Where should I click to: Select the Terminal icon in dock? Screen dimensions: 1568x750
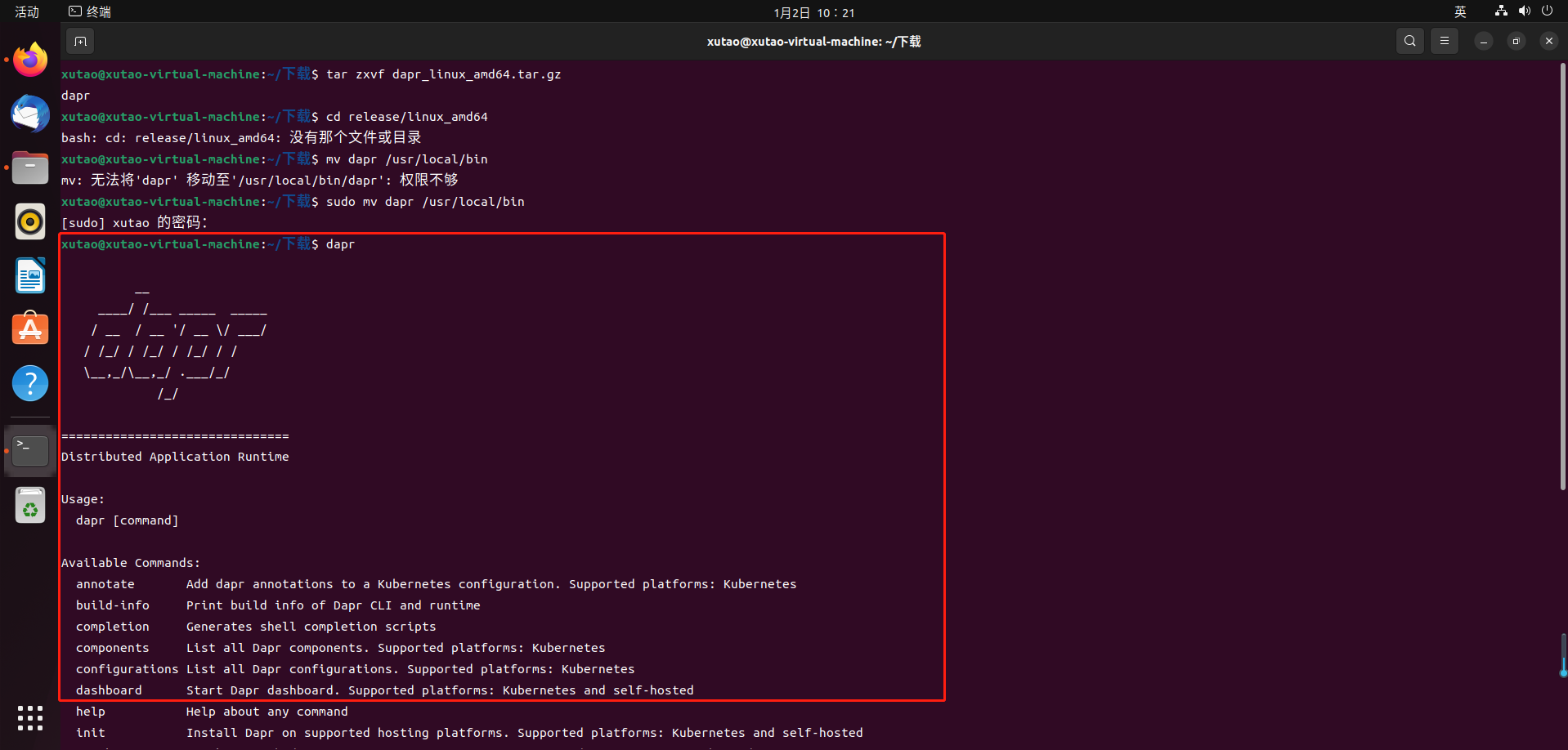(30, 450)
